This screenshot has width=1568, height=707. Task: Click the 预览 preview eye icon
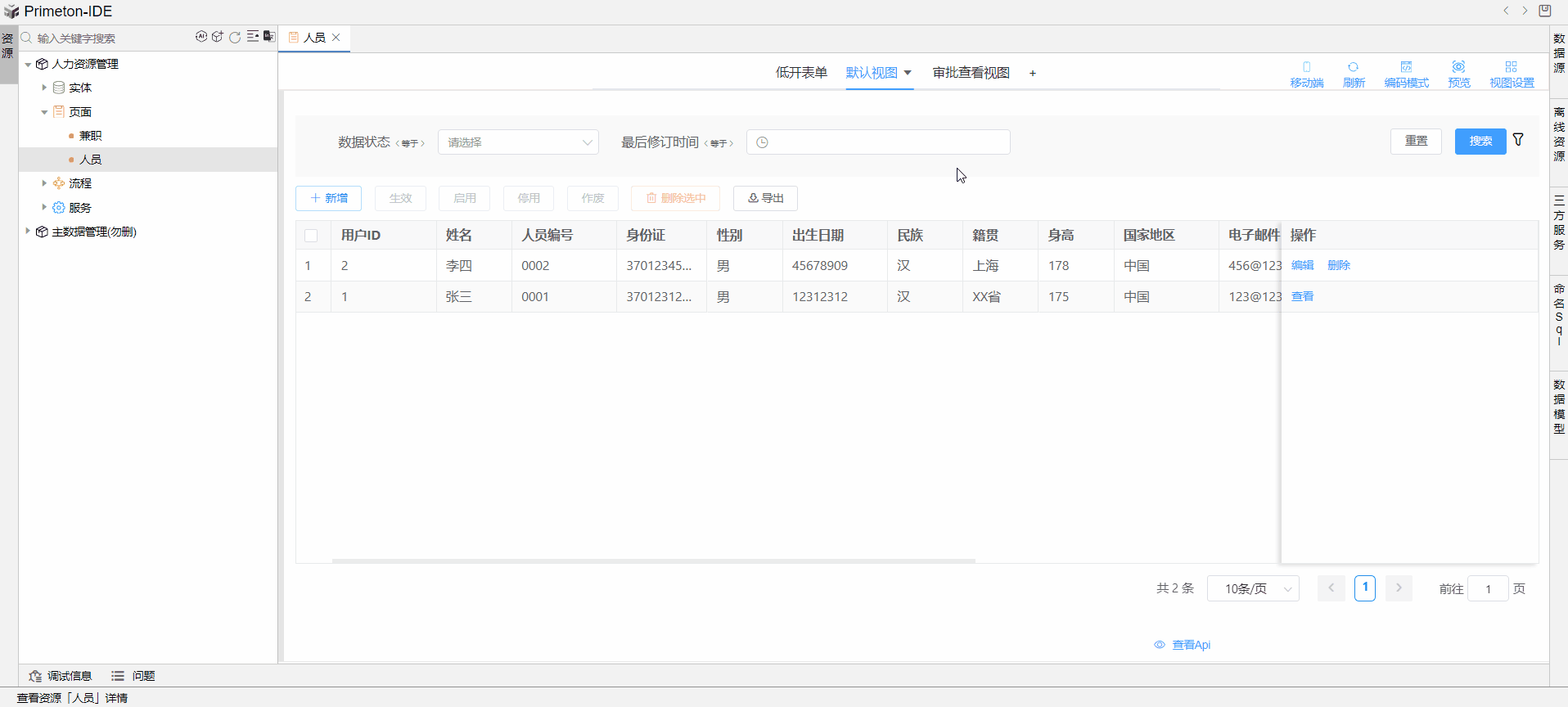click(x=1458, y=74)
